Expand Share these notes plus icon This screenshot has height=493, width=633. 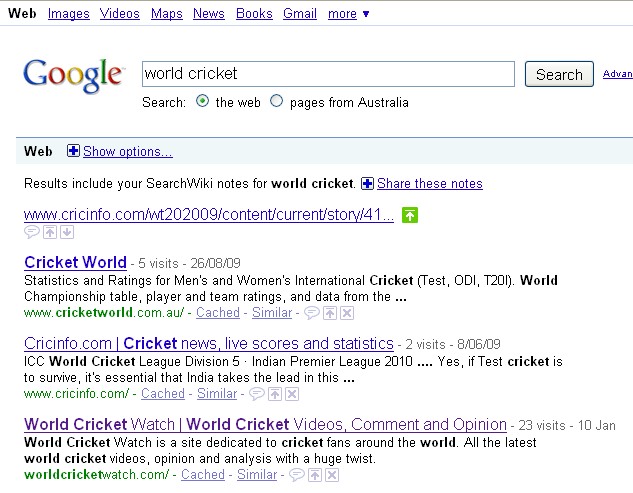pos(367,184)
